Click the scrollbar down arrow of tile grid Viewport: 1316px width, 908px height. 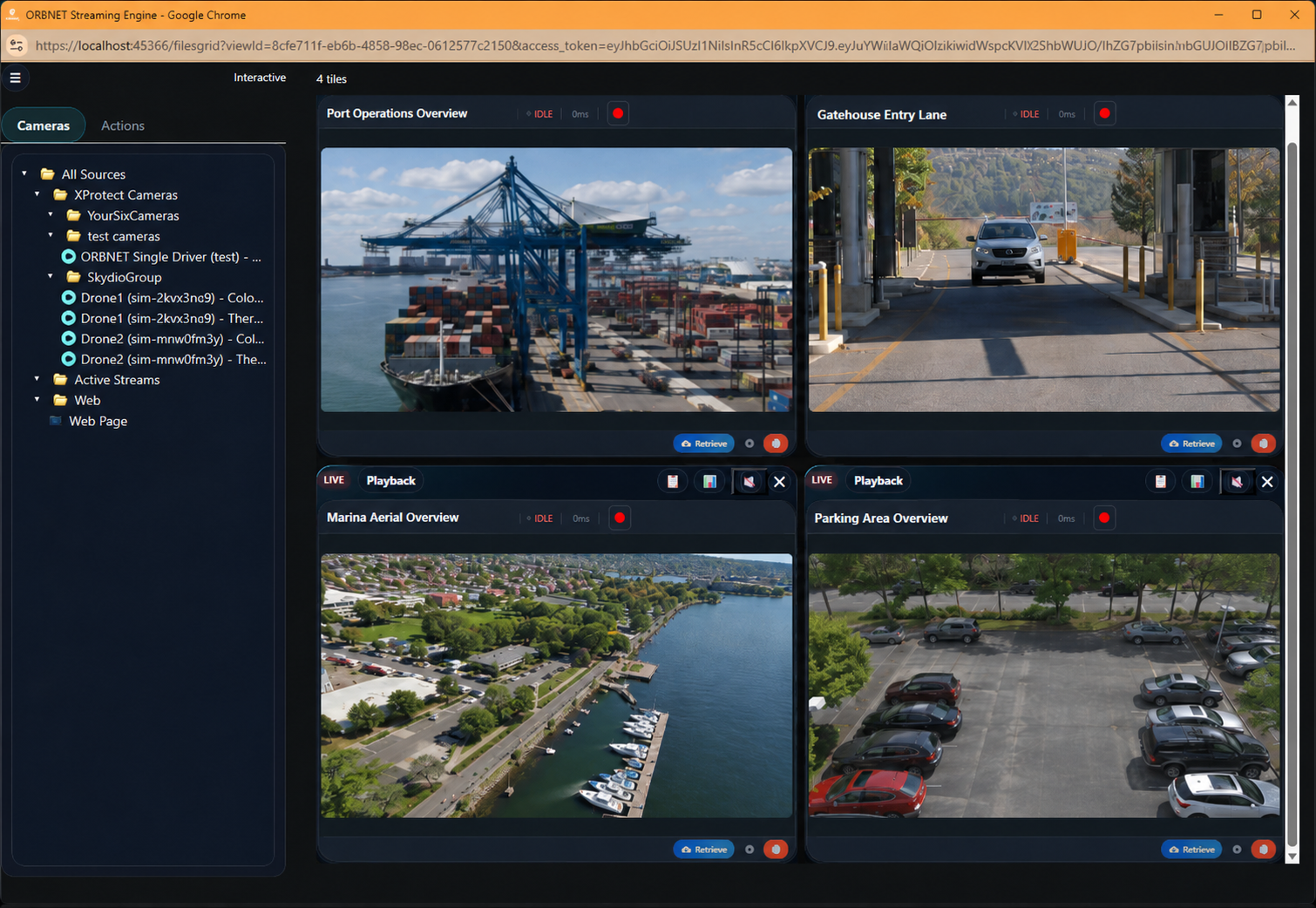point(1292,857)
